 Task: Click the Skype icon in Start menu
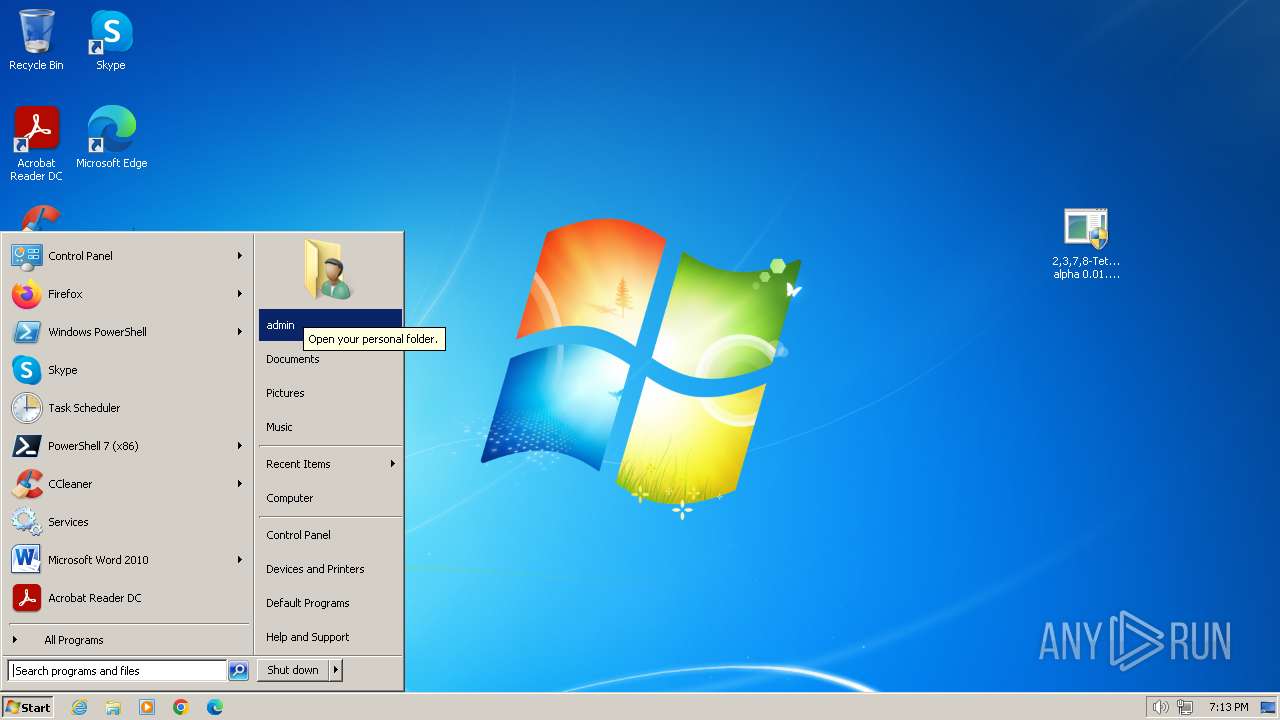[26, 370]
